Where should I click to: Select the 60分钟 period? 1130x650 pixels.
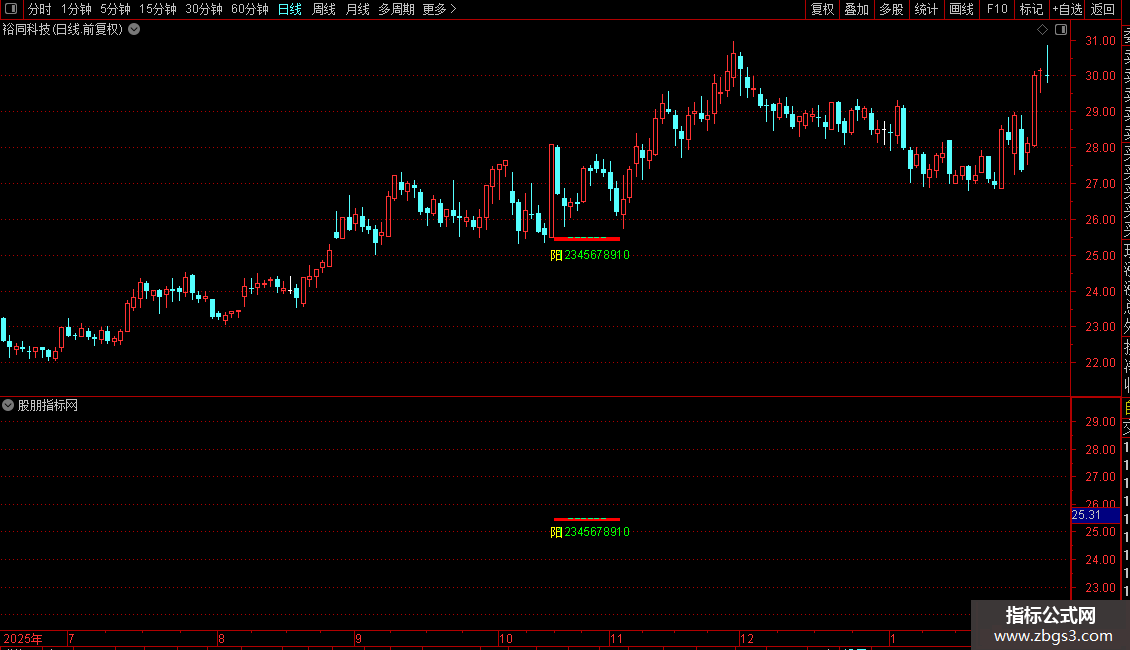coord(249,9)
